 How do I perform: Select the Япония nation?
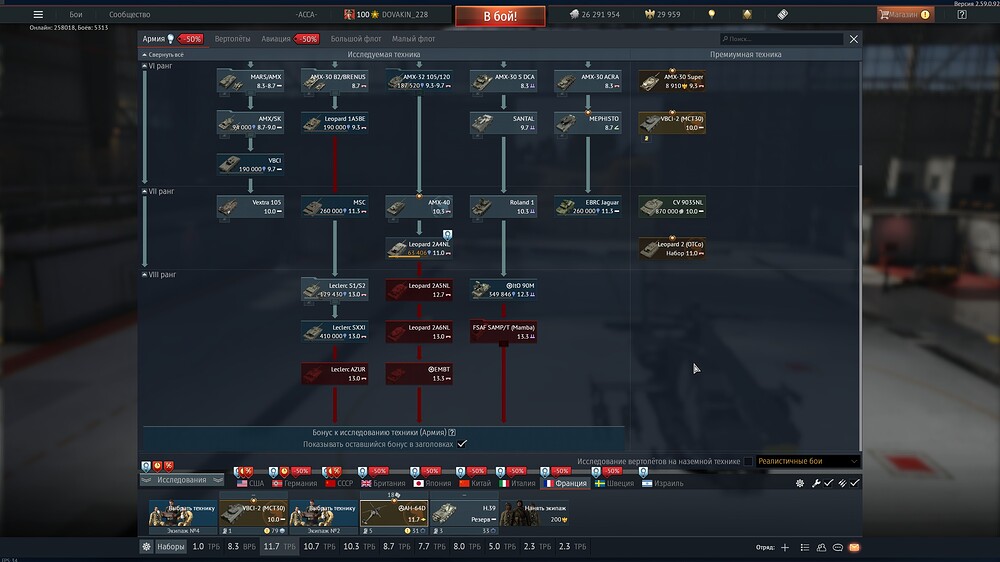[432, 484]
